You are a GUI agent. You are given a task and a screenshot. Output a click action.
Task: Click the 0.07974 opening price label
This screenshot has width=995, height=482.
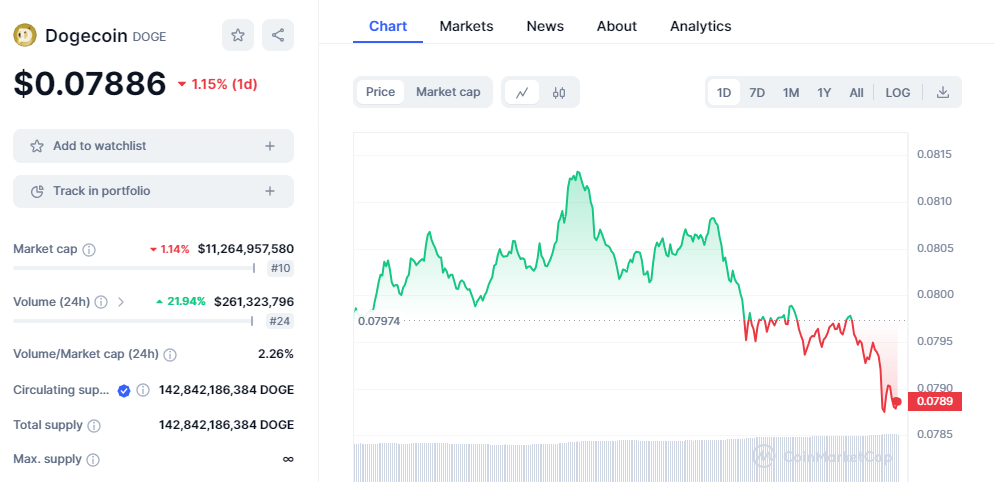click(x=379, y=321)
